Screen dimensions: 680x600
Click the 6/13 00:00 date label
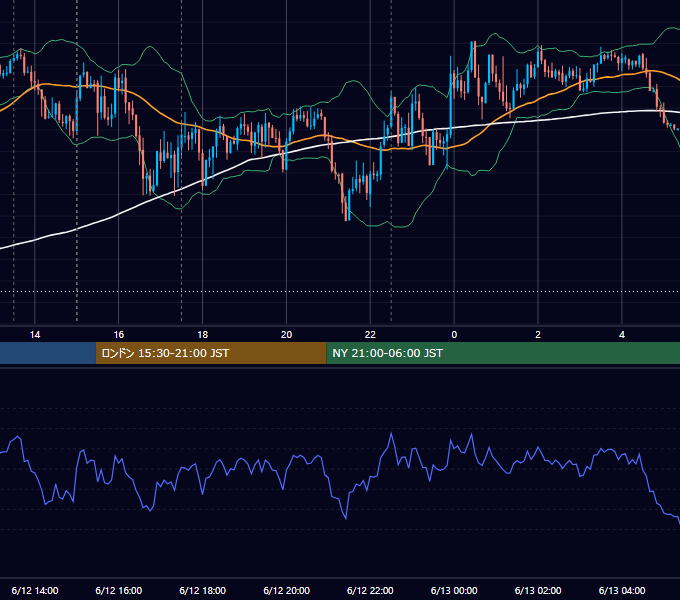tap(454, 590)
